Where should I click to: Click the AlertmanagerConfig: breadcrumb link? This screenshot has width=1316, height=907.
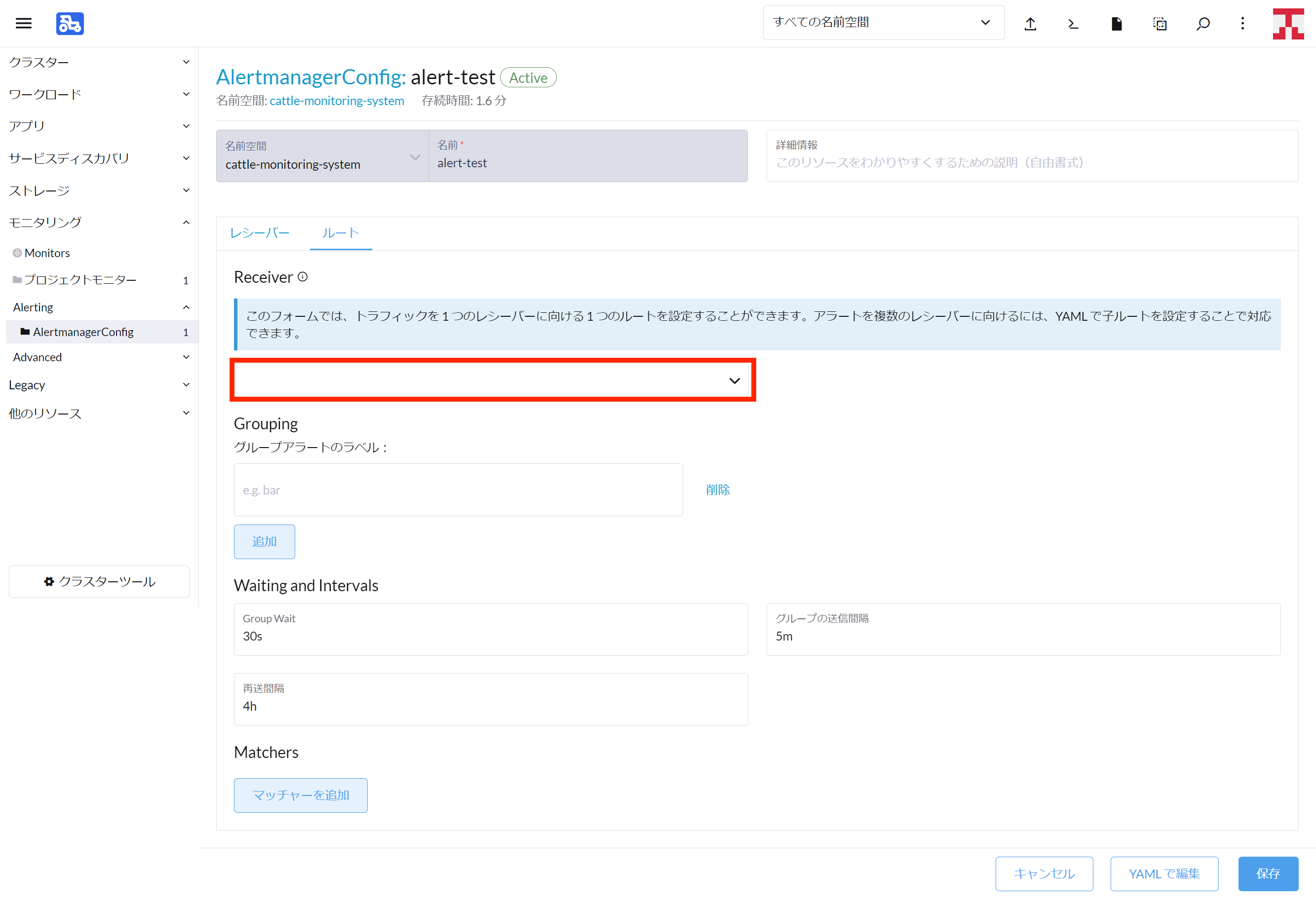pos(311,76)
